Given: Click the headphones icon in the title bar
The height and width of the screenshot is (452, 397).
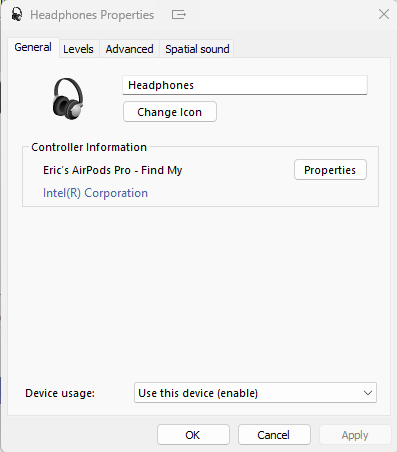Looking at the screenshot, I should (x=17, y=14).
